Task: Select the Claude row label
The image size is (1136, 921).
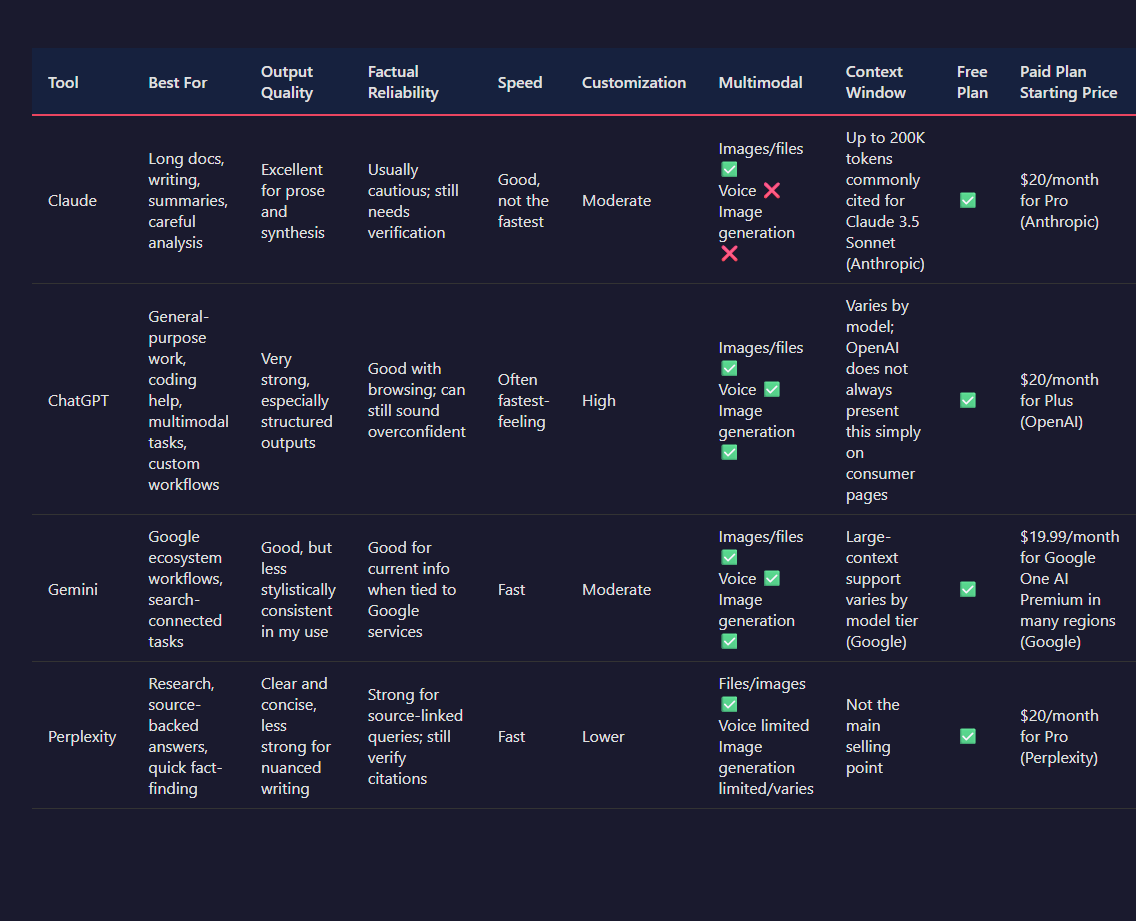Action: coord(72,200)
